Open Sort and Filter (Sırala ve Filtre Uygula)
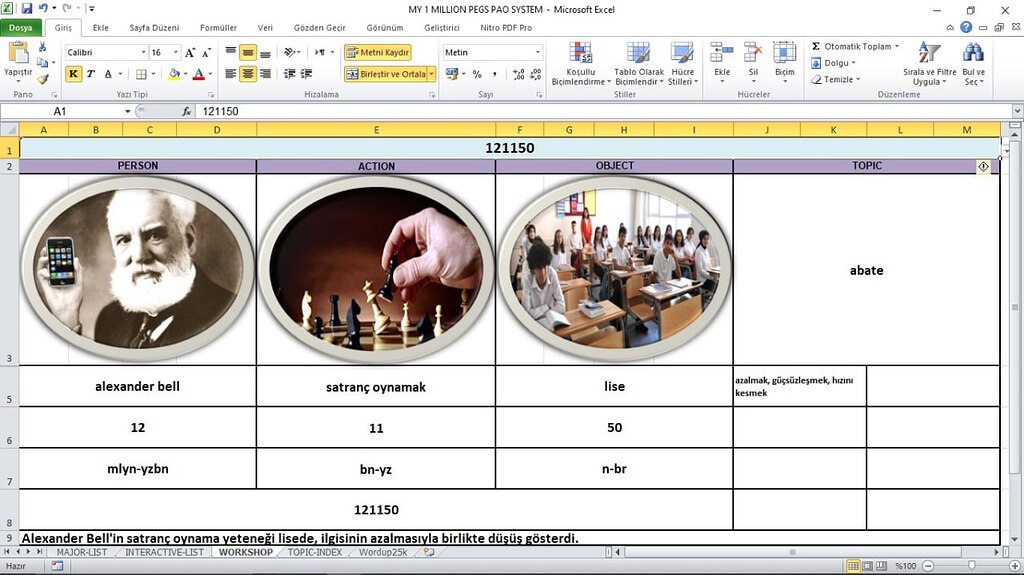The height and width of the screenshot is (575, 1024). (929, 54)
